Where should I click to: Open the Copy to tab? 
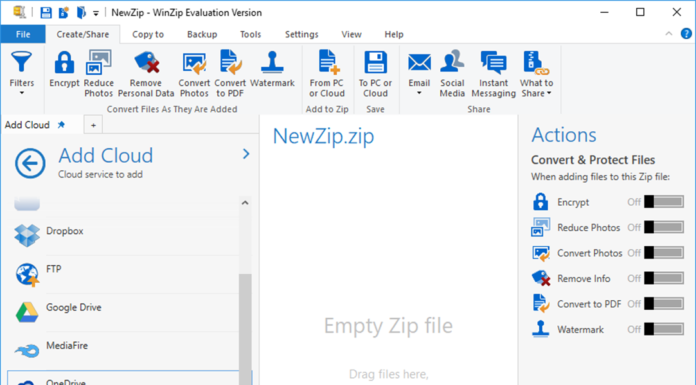(x=148, y=34)
